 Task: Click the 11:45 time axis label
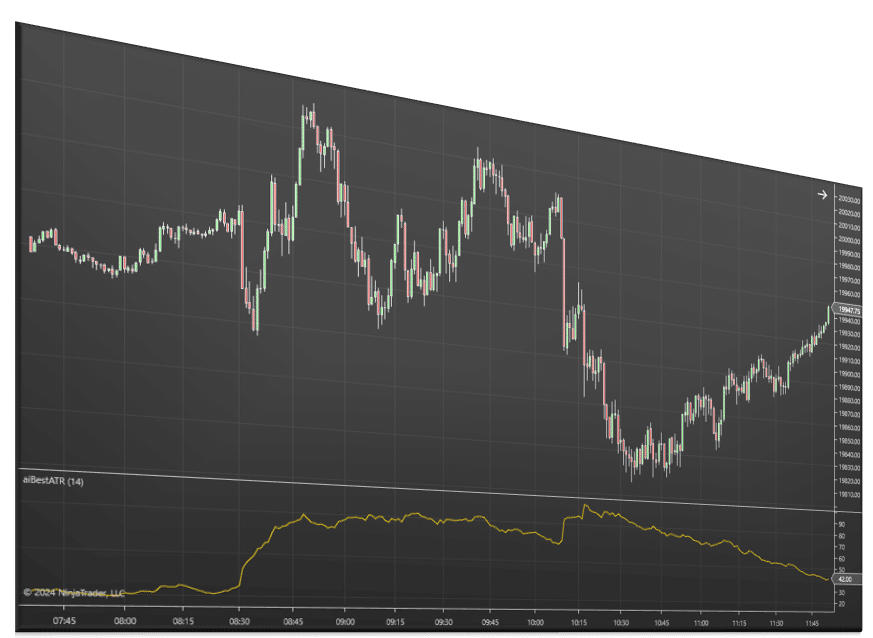pyautogui.click(x=812, y=624)
